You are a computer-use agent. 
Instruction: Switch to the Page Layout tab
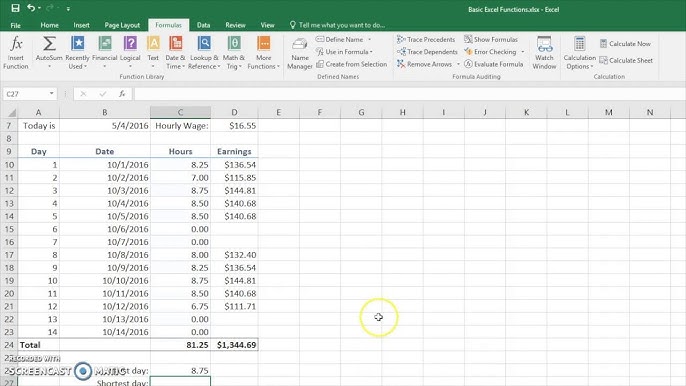click(122, 25)
